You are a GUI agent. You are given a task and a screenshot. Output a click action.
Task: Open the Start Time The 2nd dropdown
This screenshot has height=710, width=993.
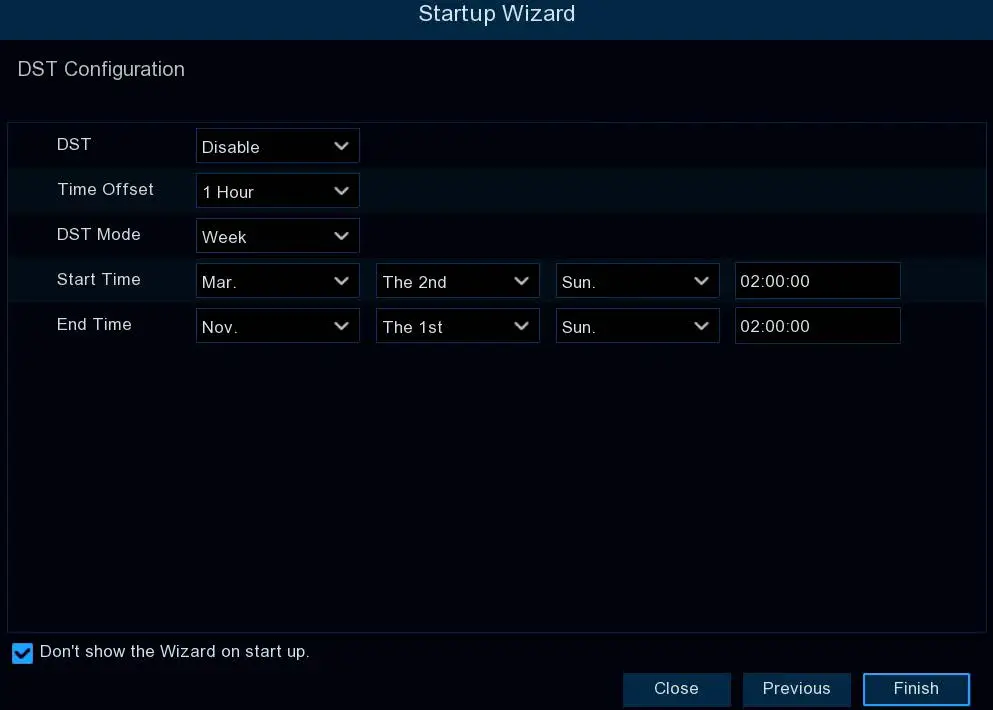(457, 281)
